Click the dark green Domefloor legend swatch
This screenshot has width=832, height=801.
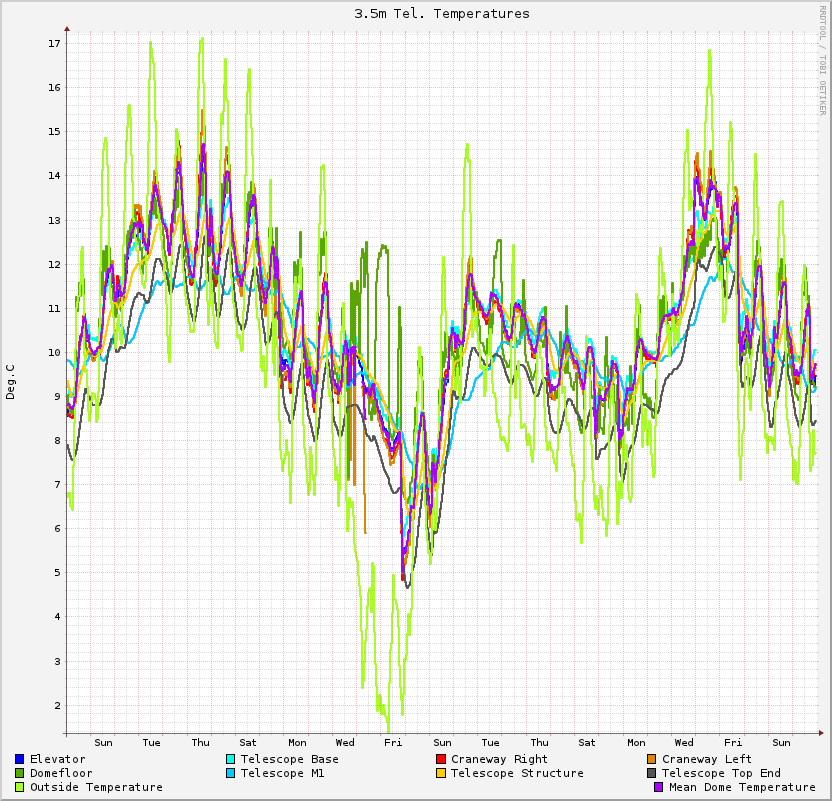(20, 773)
